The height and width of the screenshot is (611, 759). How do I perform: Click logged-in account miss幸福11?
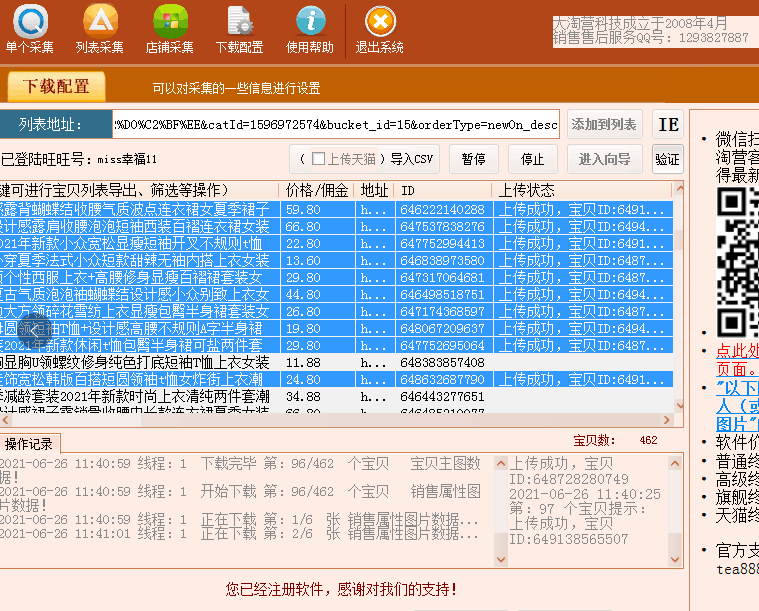pyautogui.click(x=127, y=159)
